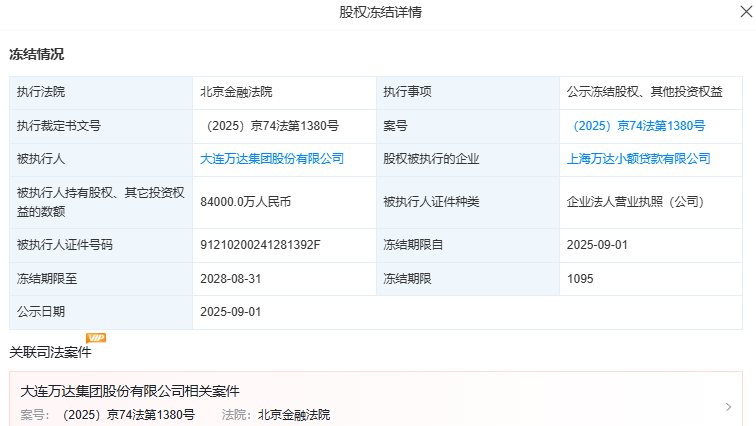The height and width of the screenshot is (426, 756).
Task: Select the 股权冻结详情 dialog title
Action: pos(380,12)
